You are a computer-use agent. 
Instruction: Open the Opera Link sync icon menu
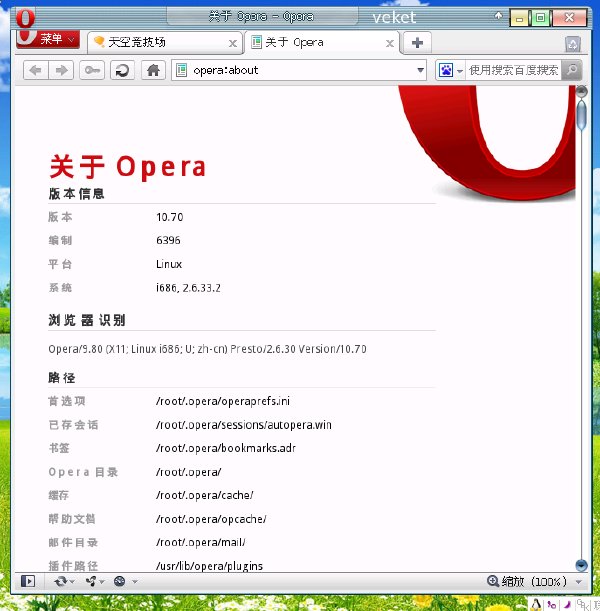coord(64,581)
